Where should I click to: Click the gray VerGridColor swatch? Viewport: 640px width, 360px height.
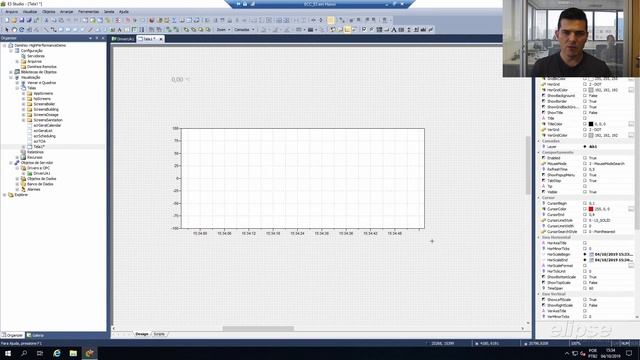591,136
